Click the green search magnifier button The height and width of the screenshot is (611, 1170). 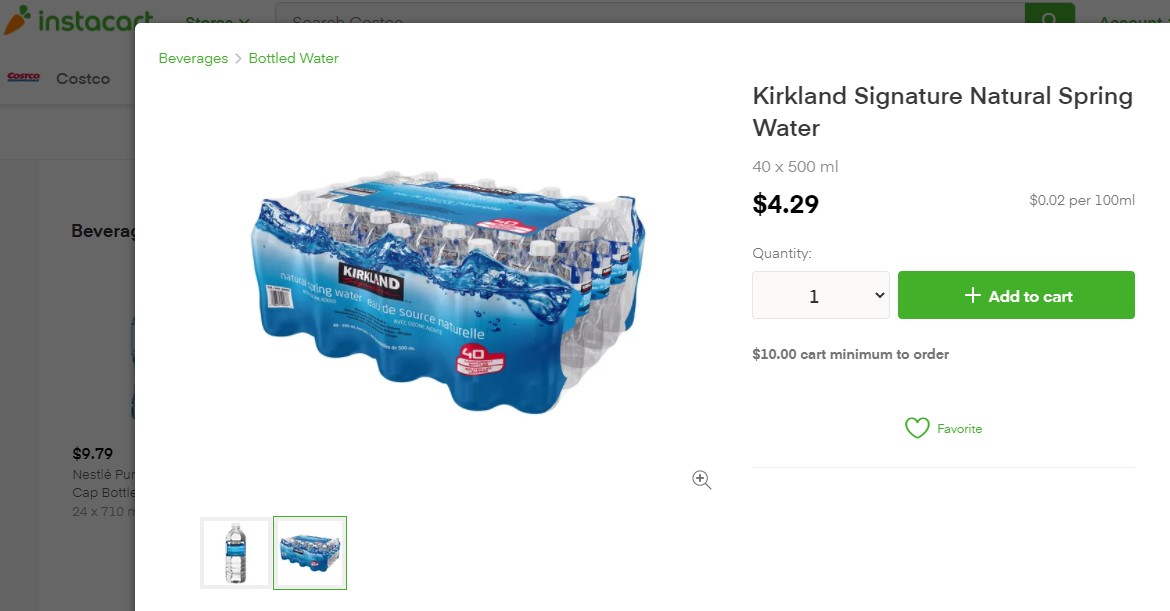coord(1049,14)
